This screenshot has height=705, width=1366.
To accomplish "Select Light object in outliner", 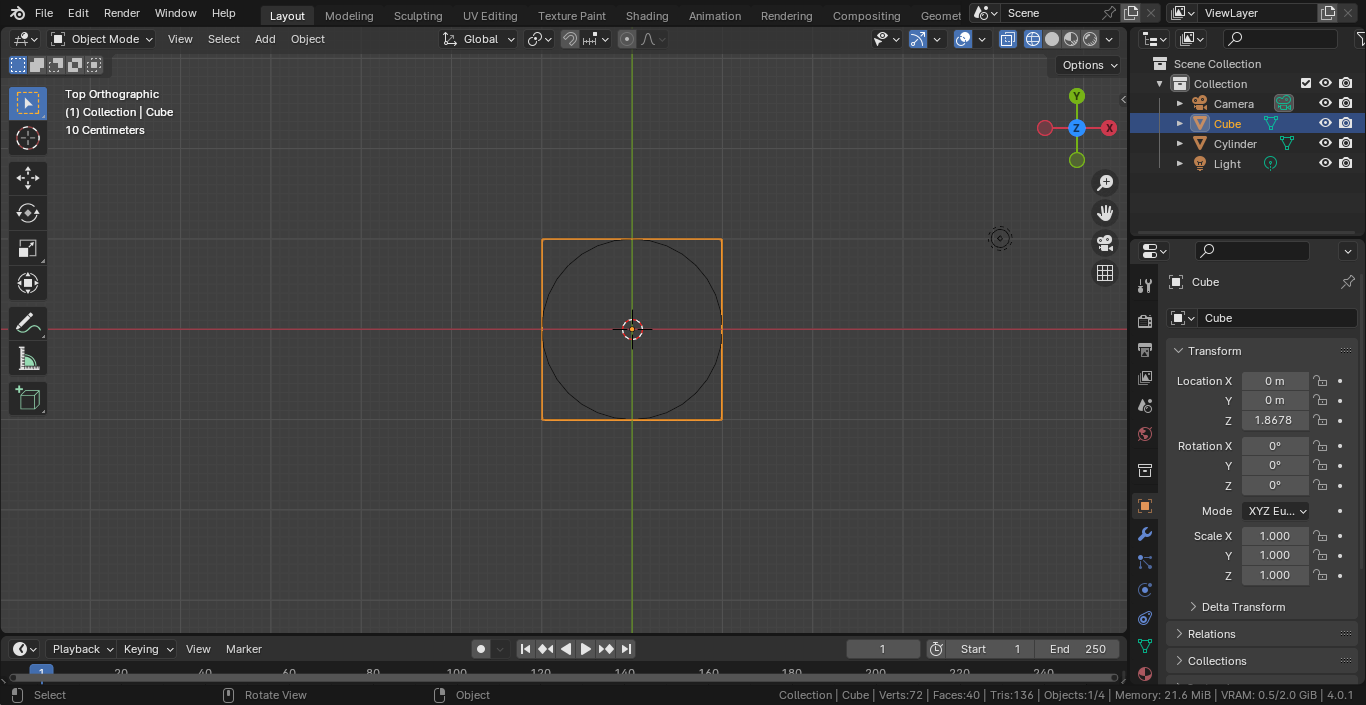I will [1227, 164].
